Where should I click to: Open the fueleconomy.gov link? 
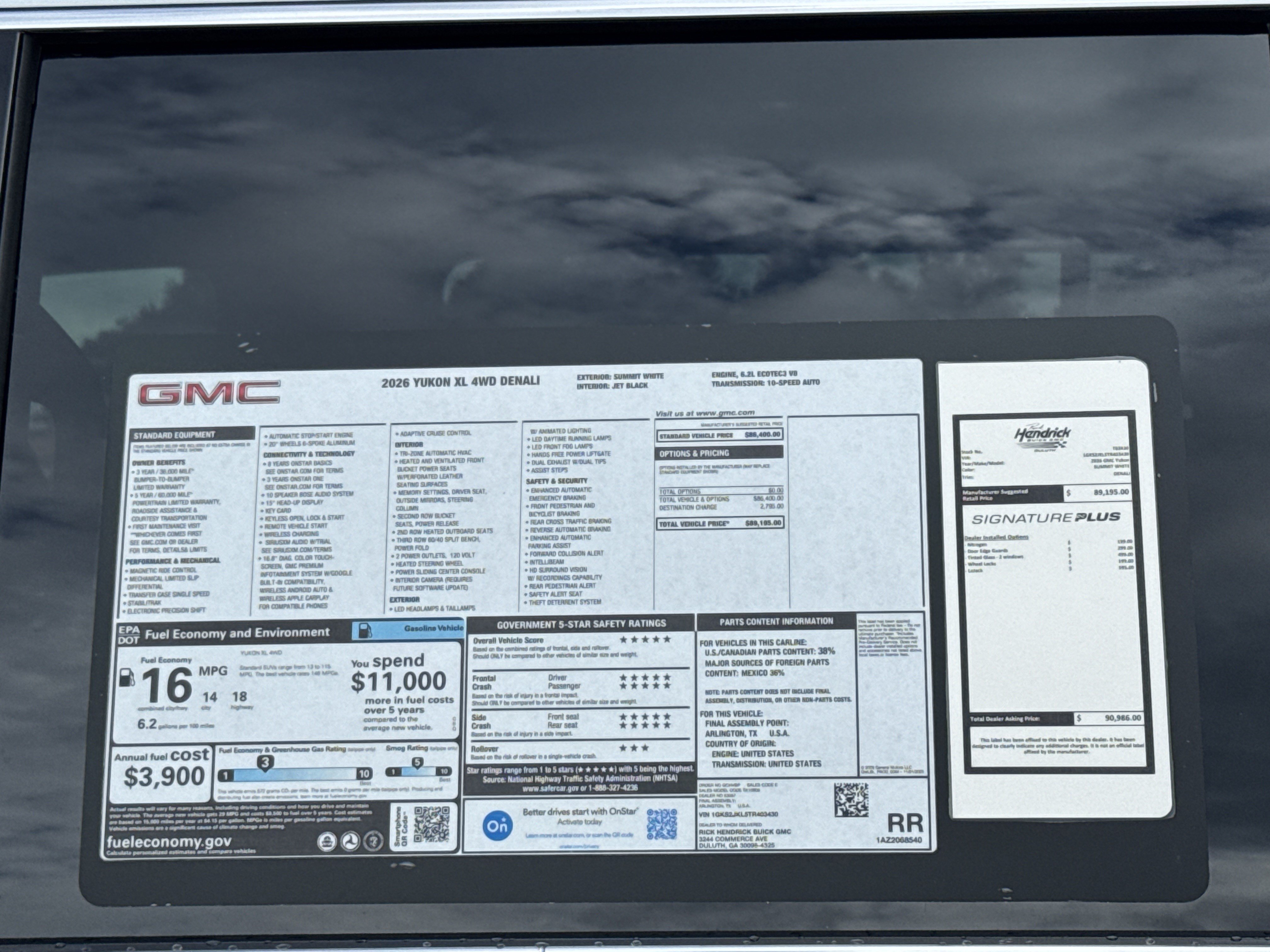[x=169, y=841]
